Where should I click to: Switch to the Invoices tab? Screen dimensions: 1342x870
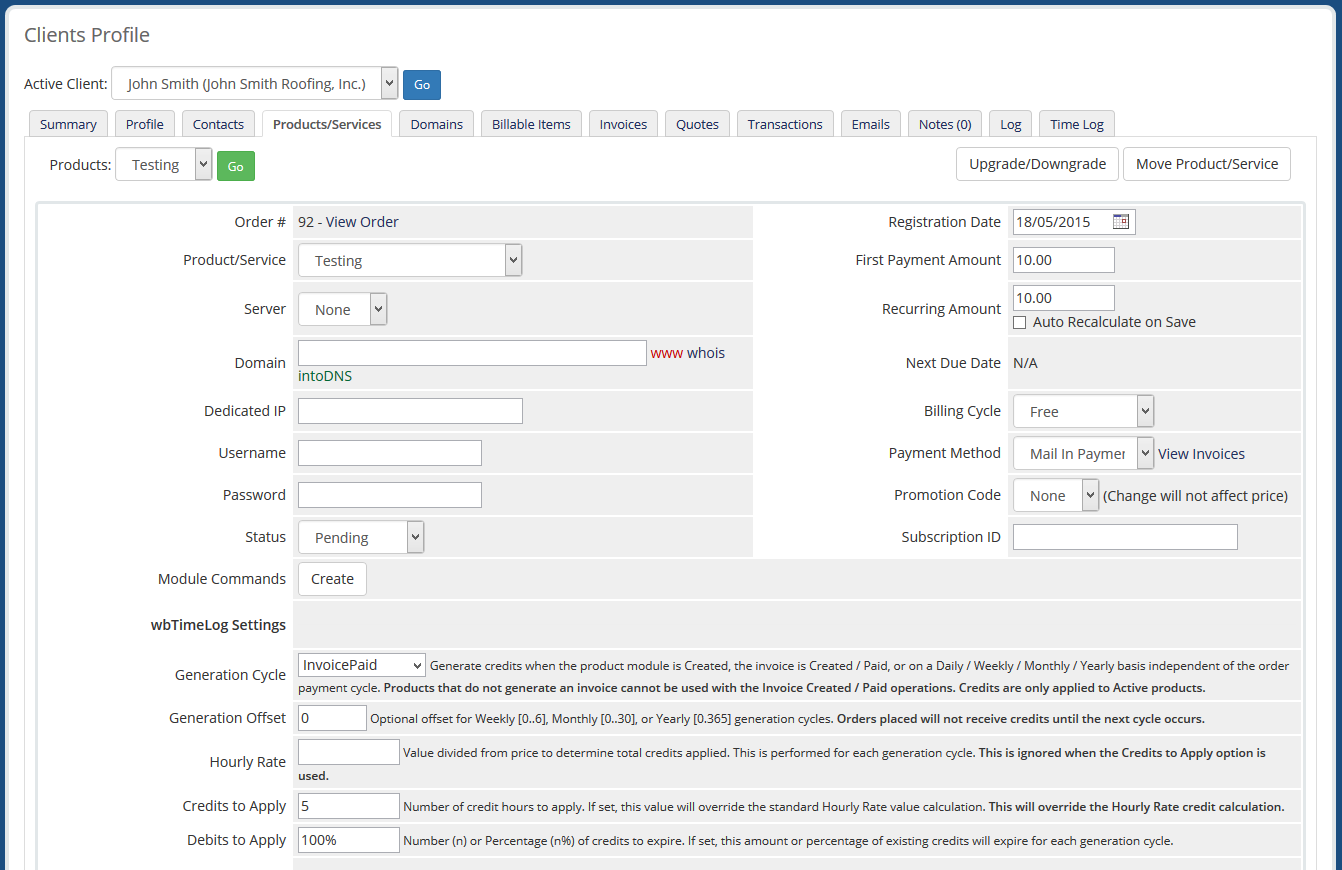click(622, 123)
